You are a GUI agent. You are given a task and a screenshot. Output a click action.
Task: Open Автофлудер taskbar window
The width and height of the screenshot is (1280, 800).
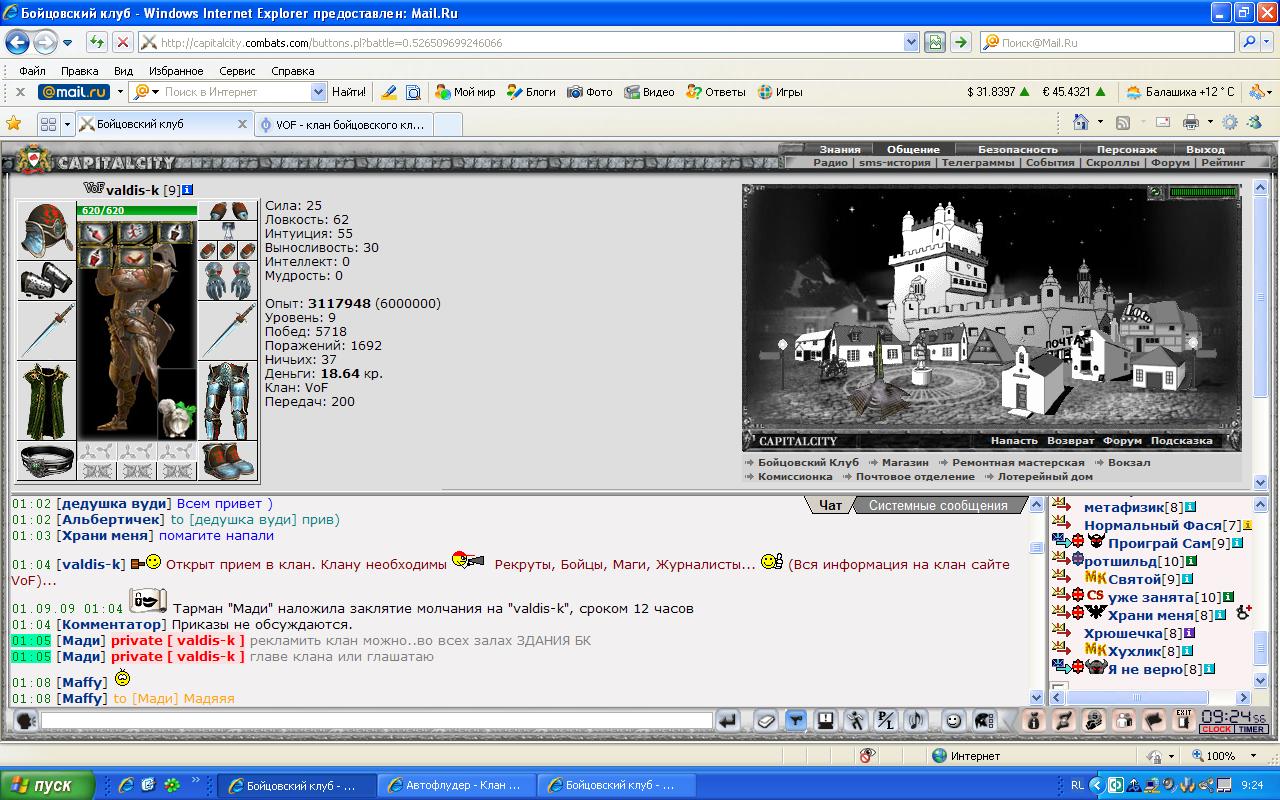pyautogui.click(x=457, y=785)
